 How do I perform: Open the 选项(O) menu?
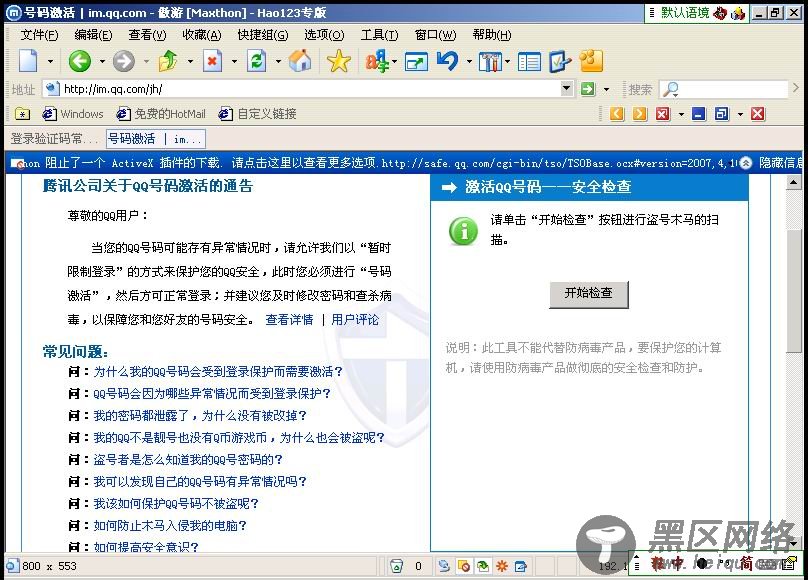324,35
